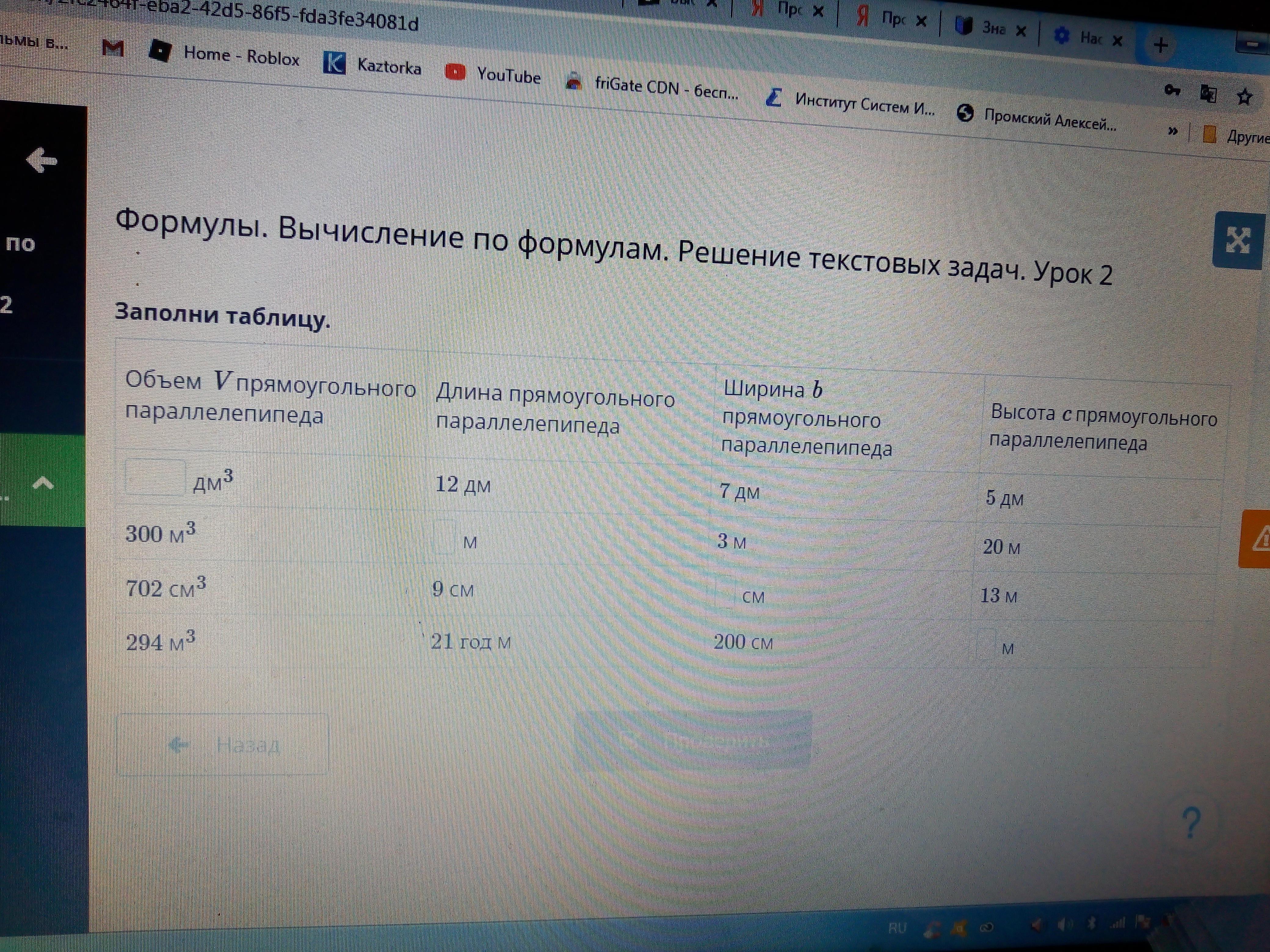Close the Зна tab
This screenshot has height=952, width=1270.
pyautogui.click(x=1020, y=31)
